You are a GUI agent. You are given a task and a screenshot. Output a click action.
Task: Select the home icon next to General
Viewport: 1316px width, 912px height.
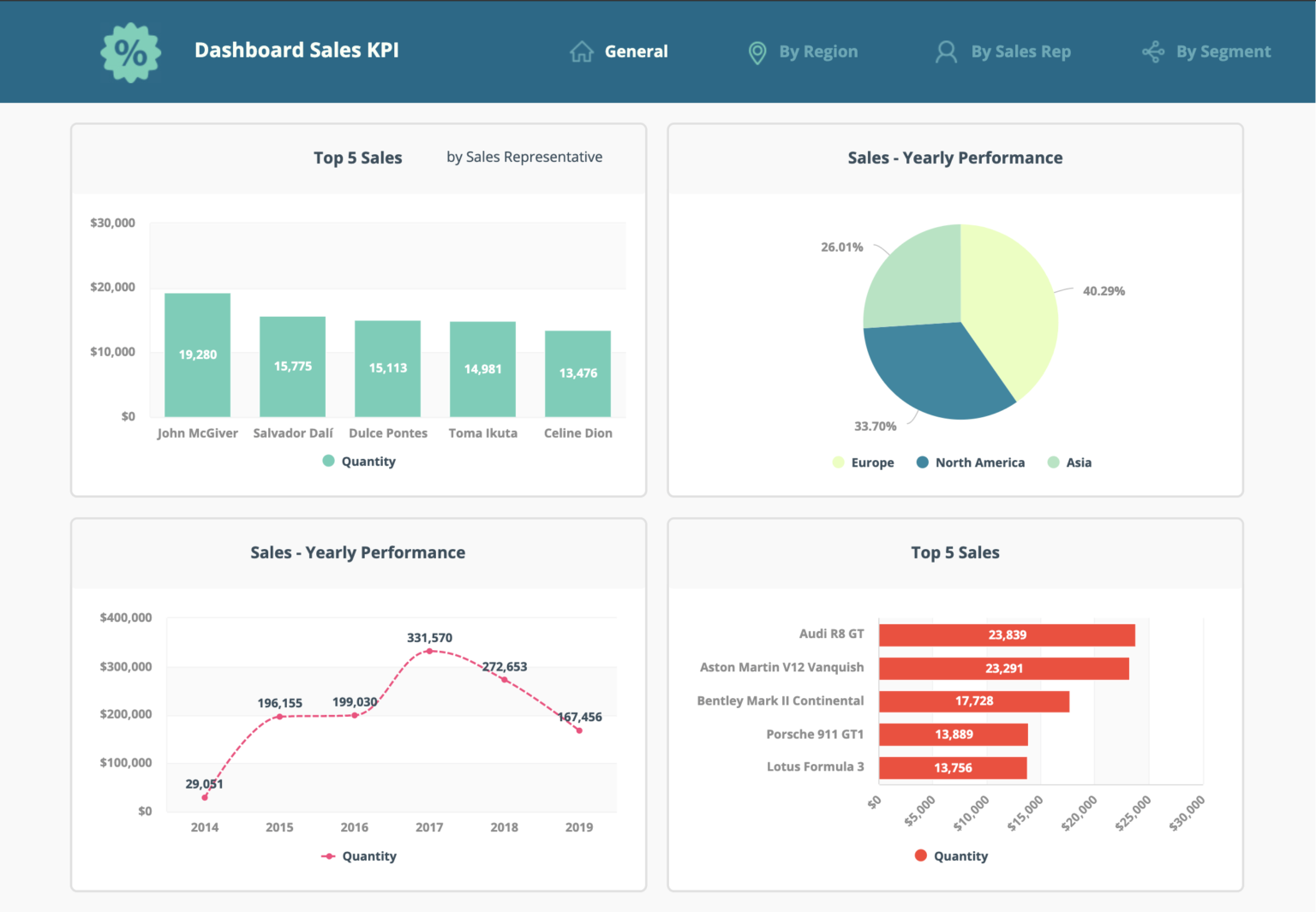(581, 51)
